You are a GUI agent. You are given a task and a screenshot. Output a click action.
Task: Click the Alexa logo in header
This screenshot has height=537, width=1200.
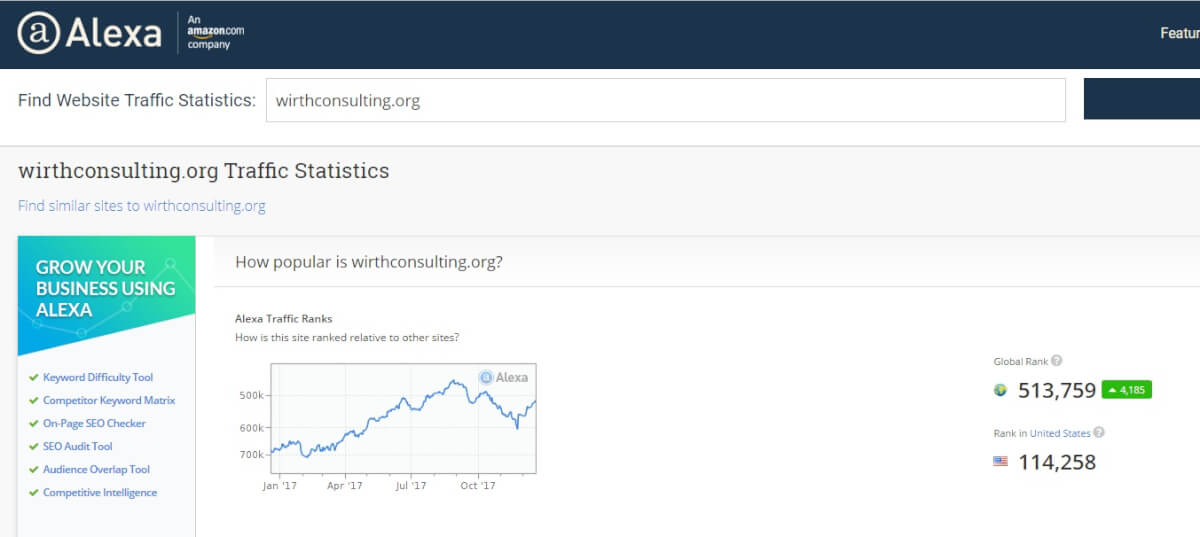pos(89,34)
